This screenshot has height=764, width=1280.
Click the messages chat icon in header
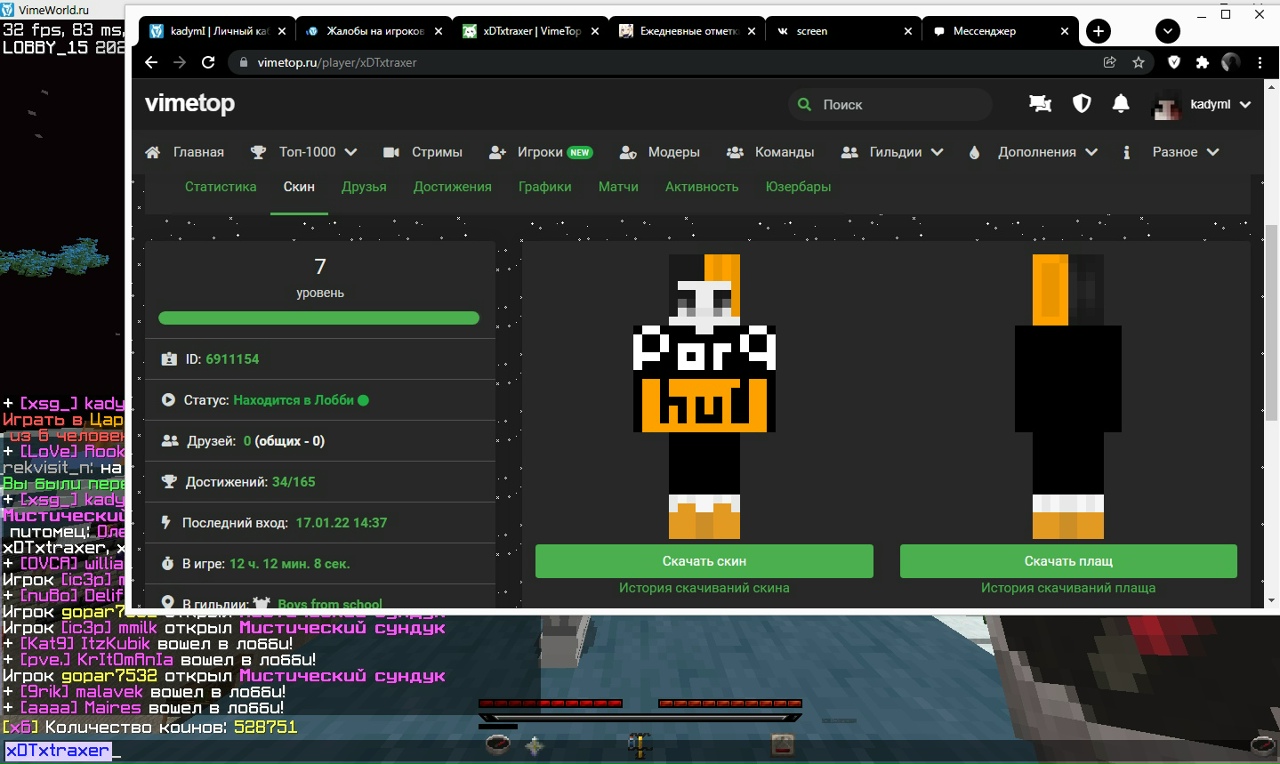click(1040, 104)
